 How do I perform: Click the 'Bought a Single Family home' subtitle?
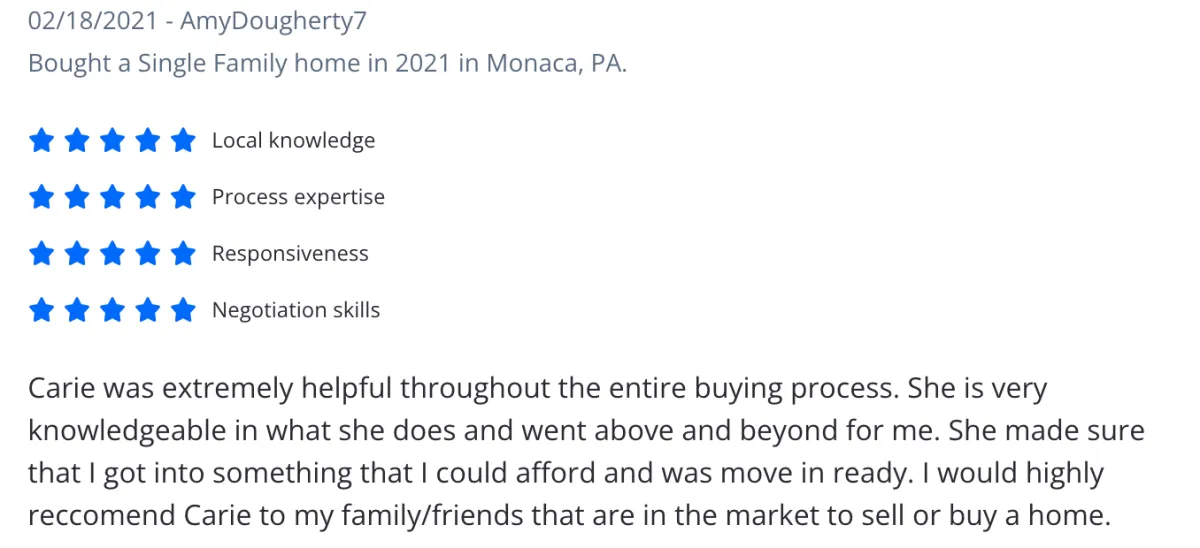328,63
